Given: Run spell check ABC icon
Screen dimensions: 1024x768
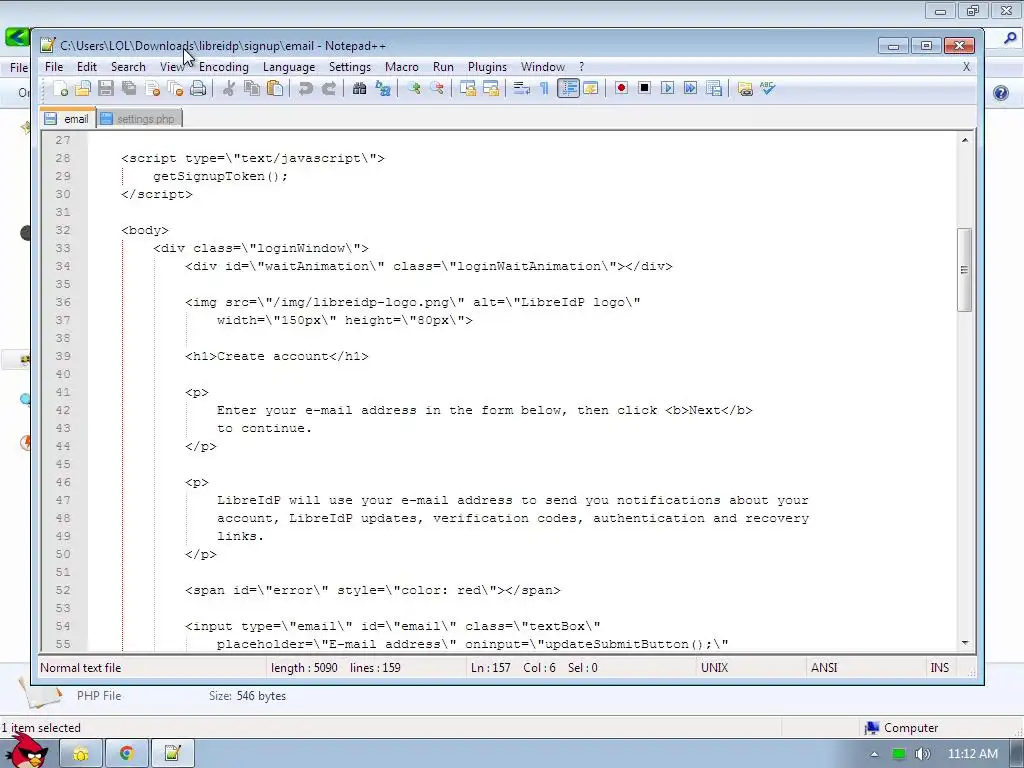Looking at the screenshot, I should coord(768,88).
